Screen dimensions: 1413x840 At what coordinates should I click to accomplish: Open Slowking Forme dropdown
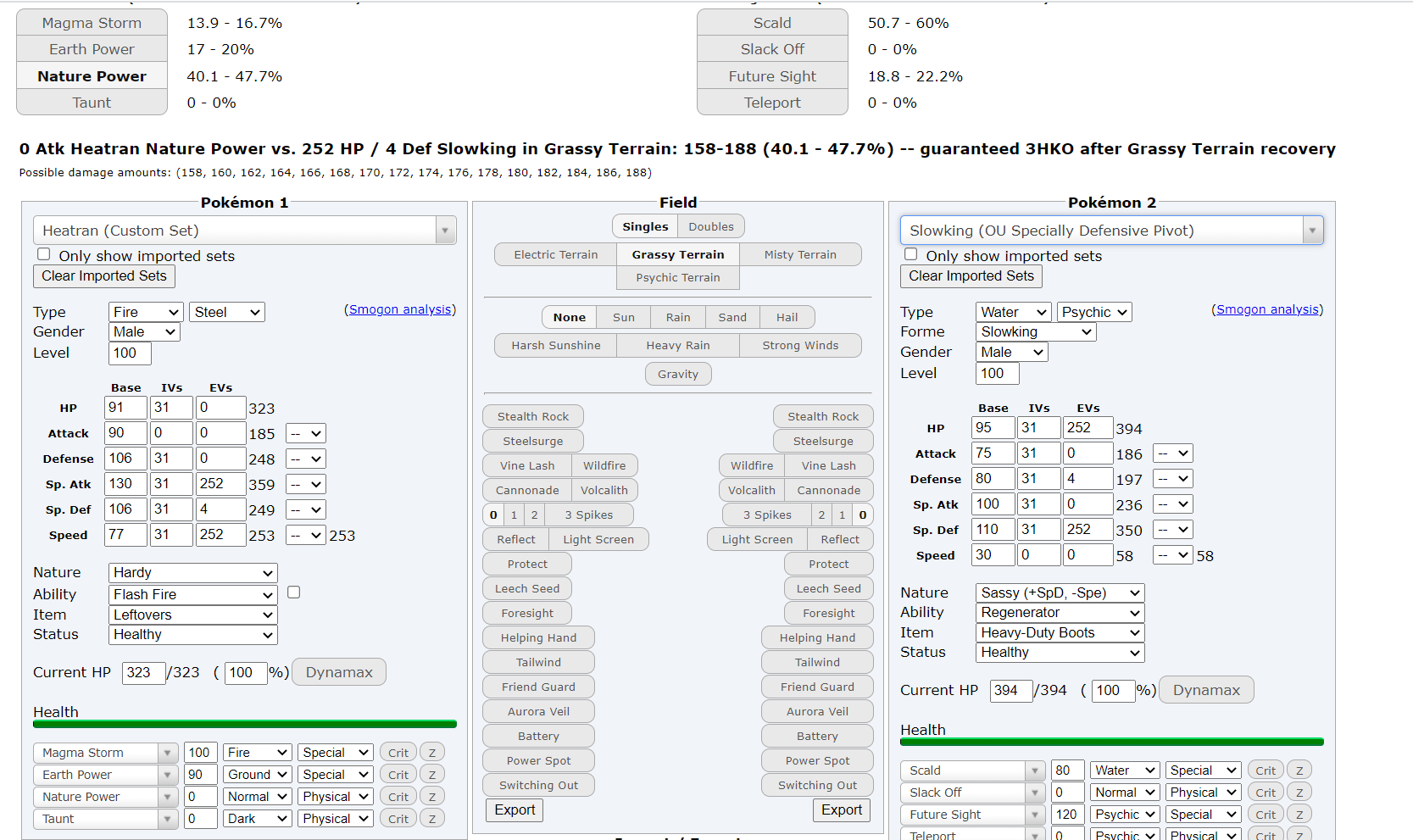[1036, 332]
